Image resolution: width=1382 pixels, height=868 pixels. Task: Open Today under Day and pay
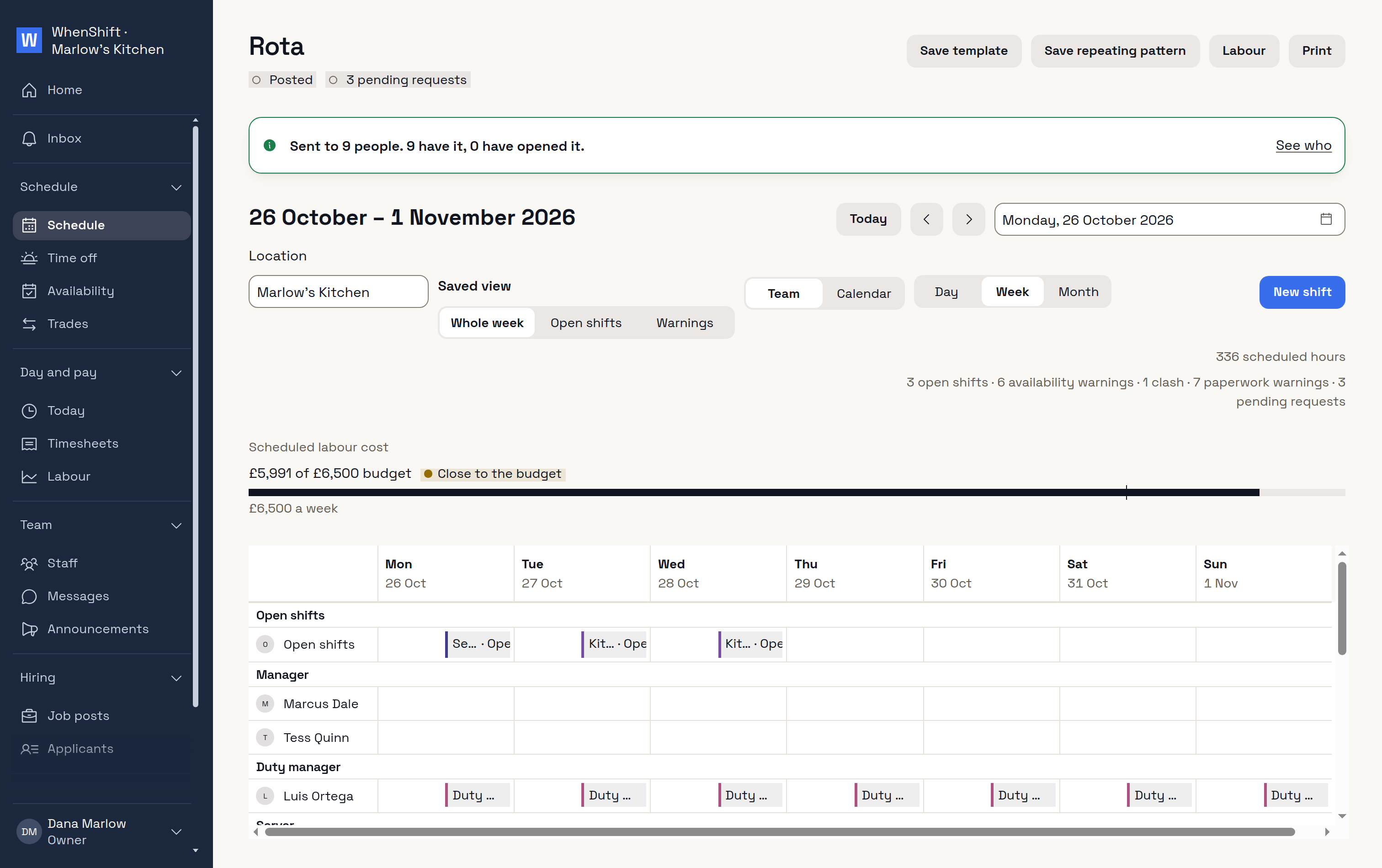coord(102,411)
